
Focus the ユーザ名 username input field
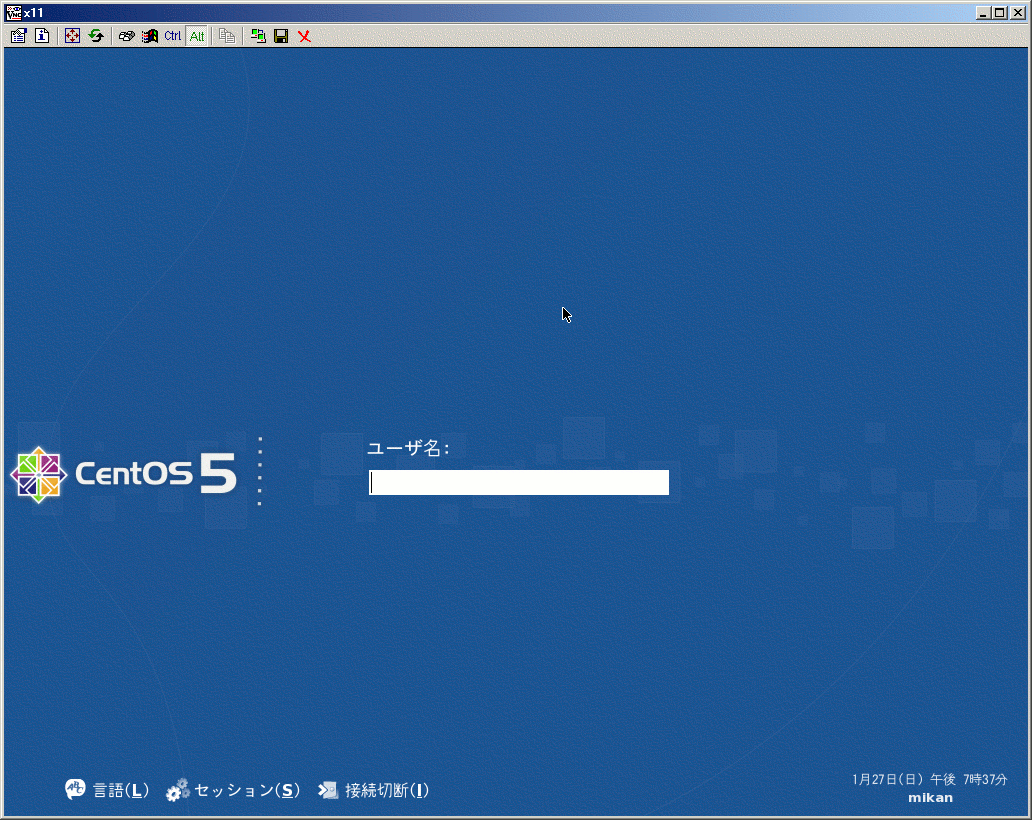[x=519, y=482]
